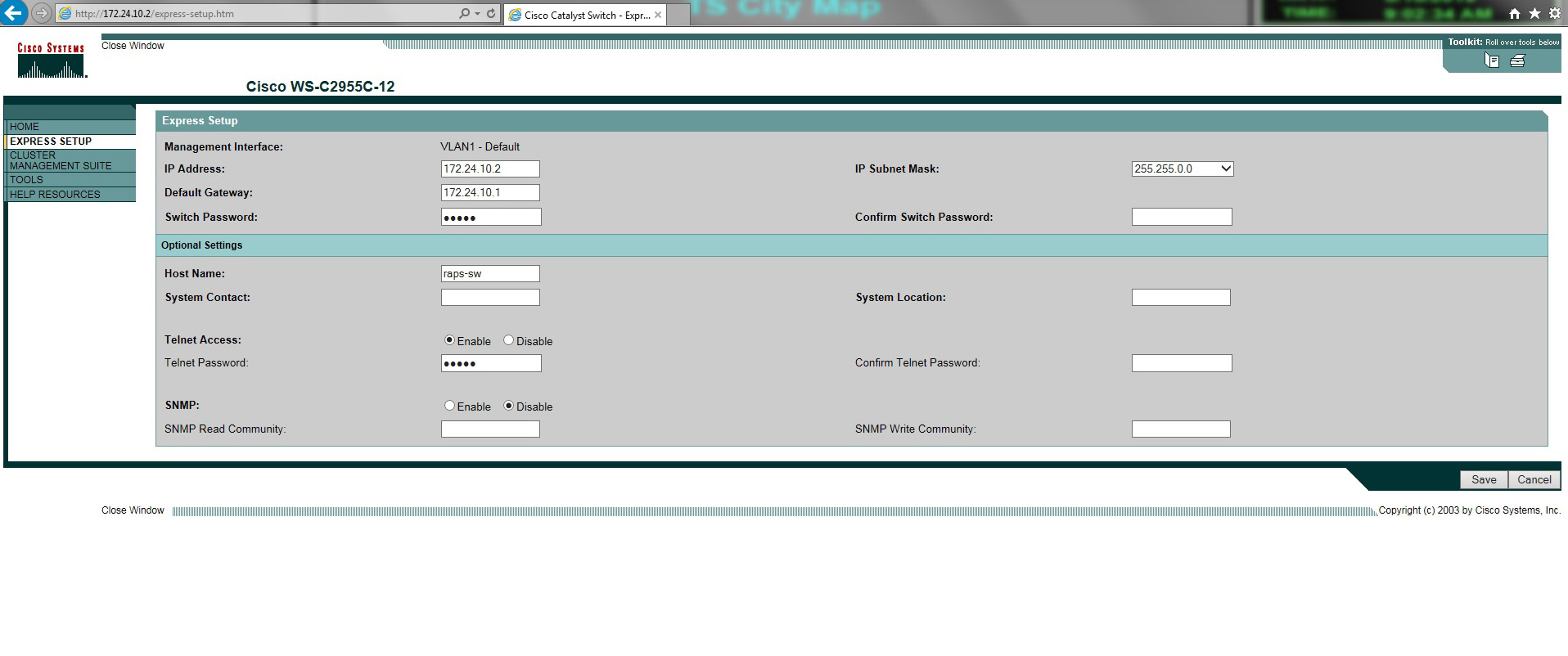Image resolution: width=1568 pixels, height=656 pixels.
Task: Open HELP RESOURCES sidebar item
Action: [71, 195]
